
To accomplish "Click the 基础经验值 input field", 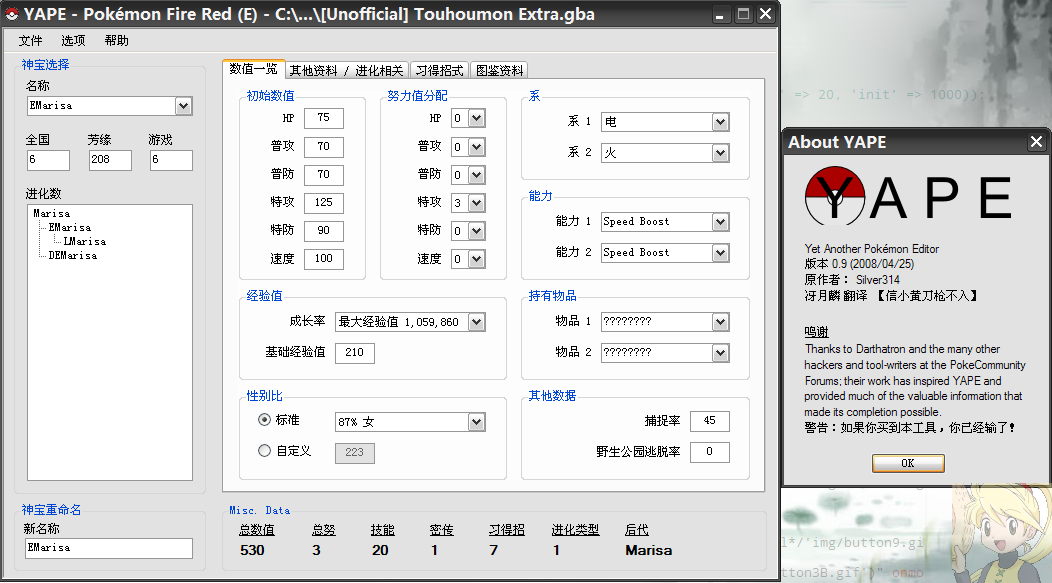I will pos(355,353).
